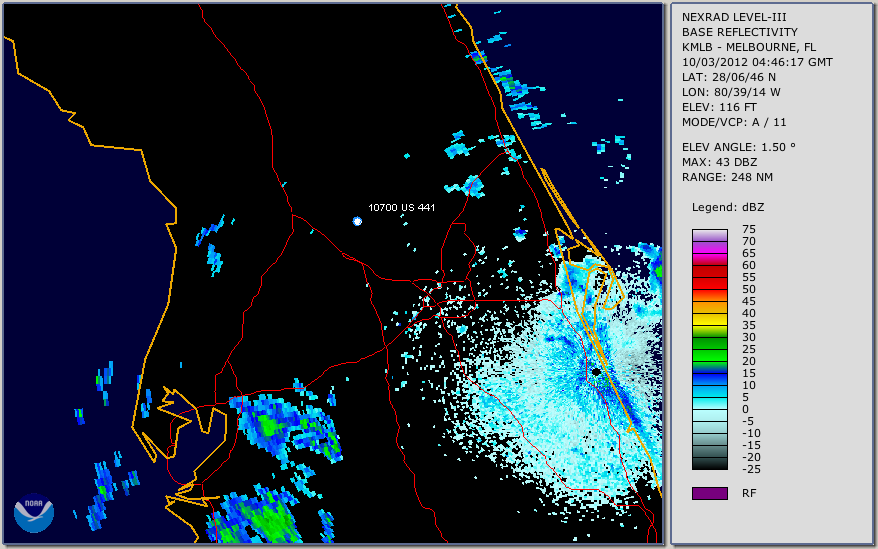The image size is (878, 549).
Task: Click the '0' value on the dBZ scale
Action: pyautogui.click(x=745, y=410)
